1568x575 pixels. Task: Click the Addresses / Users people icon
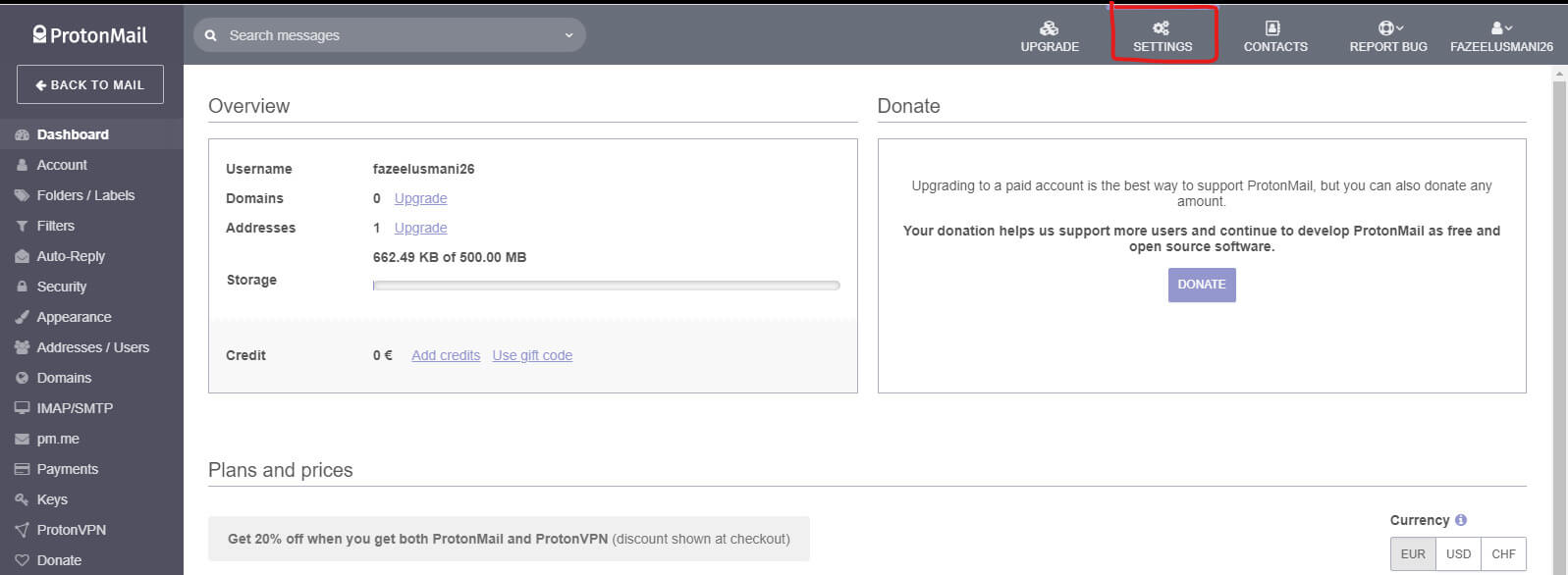click(x=22, y=347)
